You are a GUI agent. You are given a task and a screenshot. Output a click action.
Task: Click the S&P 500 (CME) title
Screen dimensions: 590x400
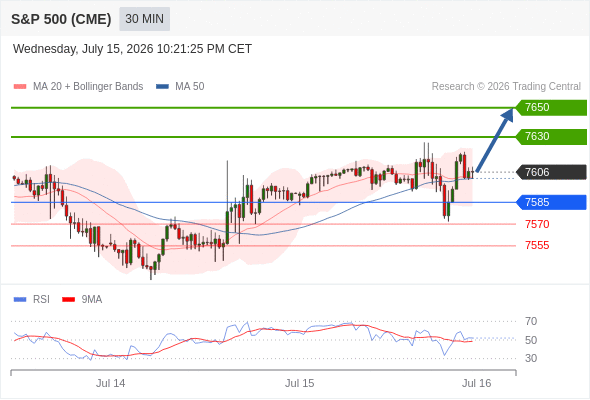pyautogui.click(x=61, y=19)
